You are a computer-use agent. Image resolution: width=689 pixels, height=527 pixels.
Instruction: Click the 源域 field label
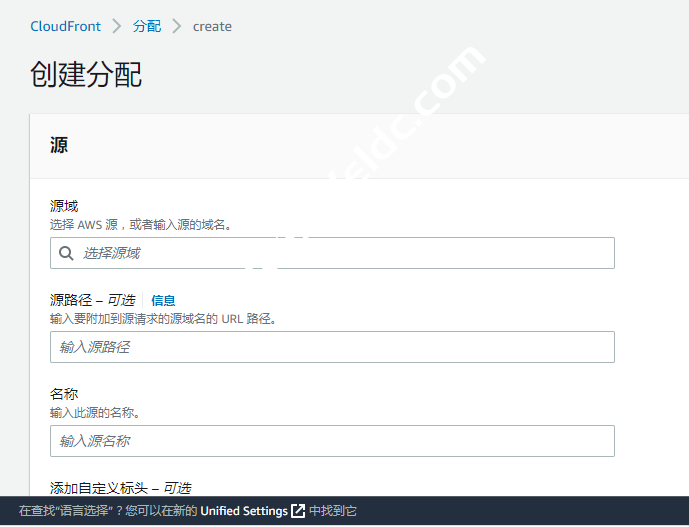pos(64,206)
